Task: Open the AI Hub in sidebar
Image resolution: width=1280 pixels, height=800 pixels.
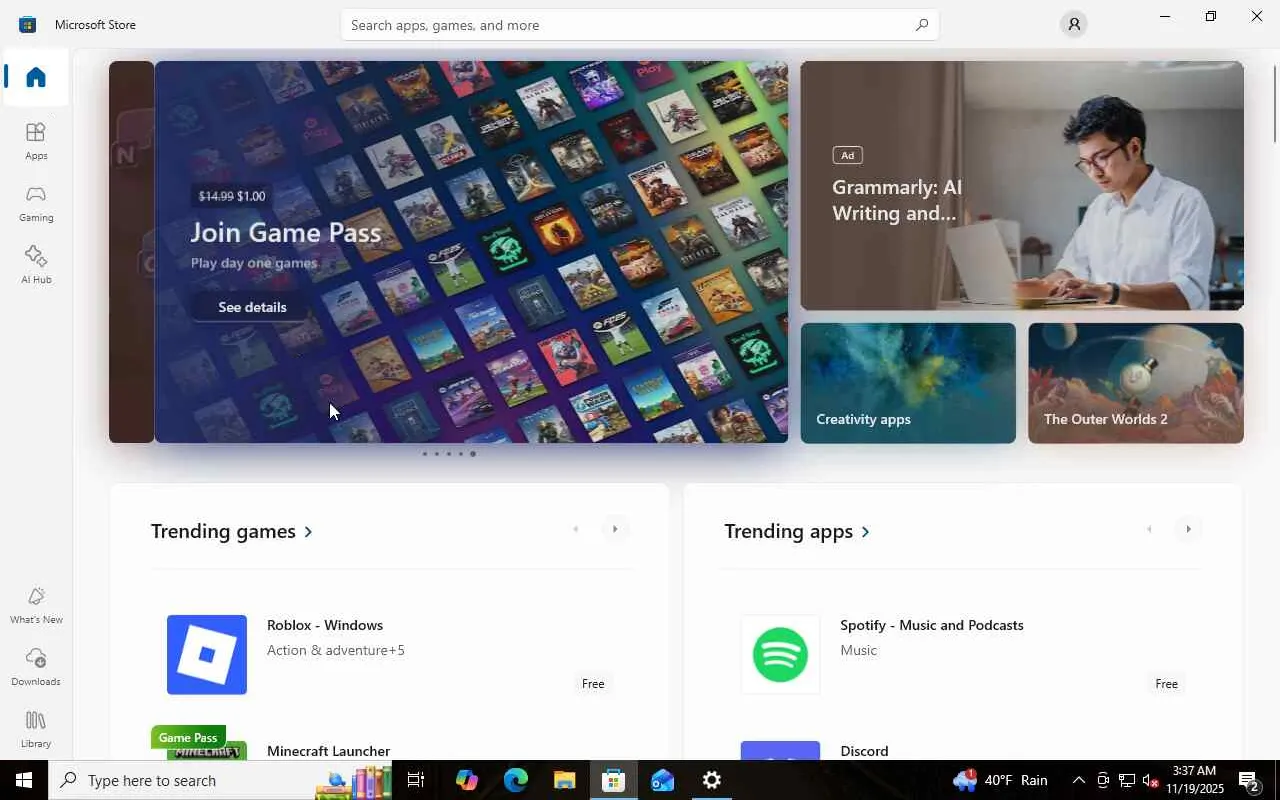Action: 36,265
